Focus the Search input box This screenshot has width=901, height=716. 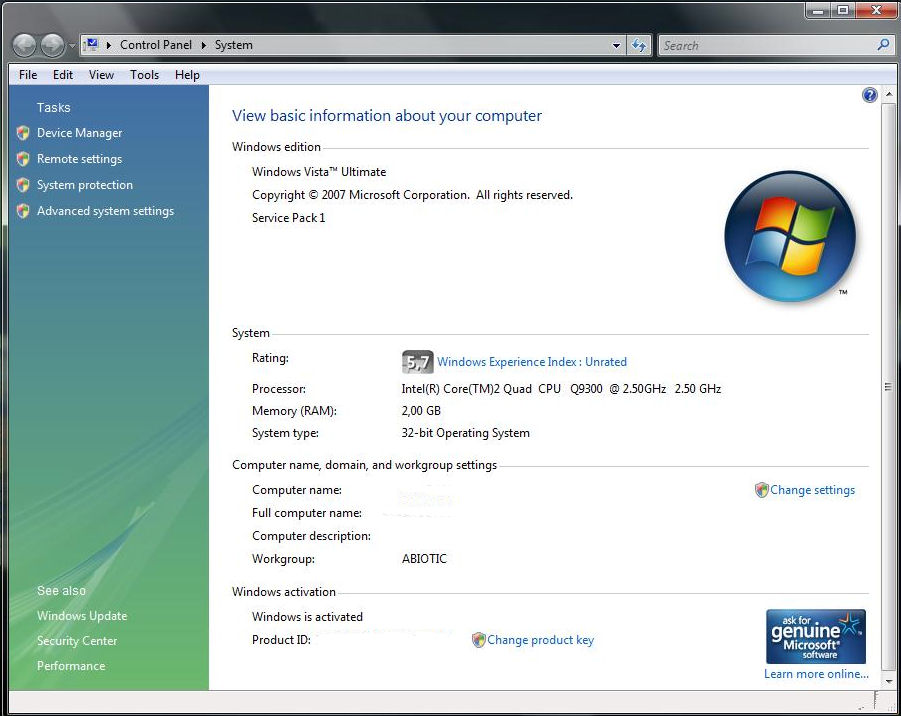pos(768,45)
